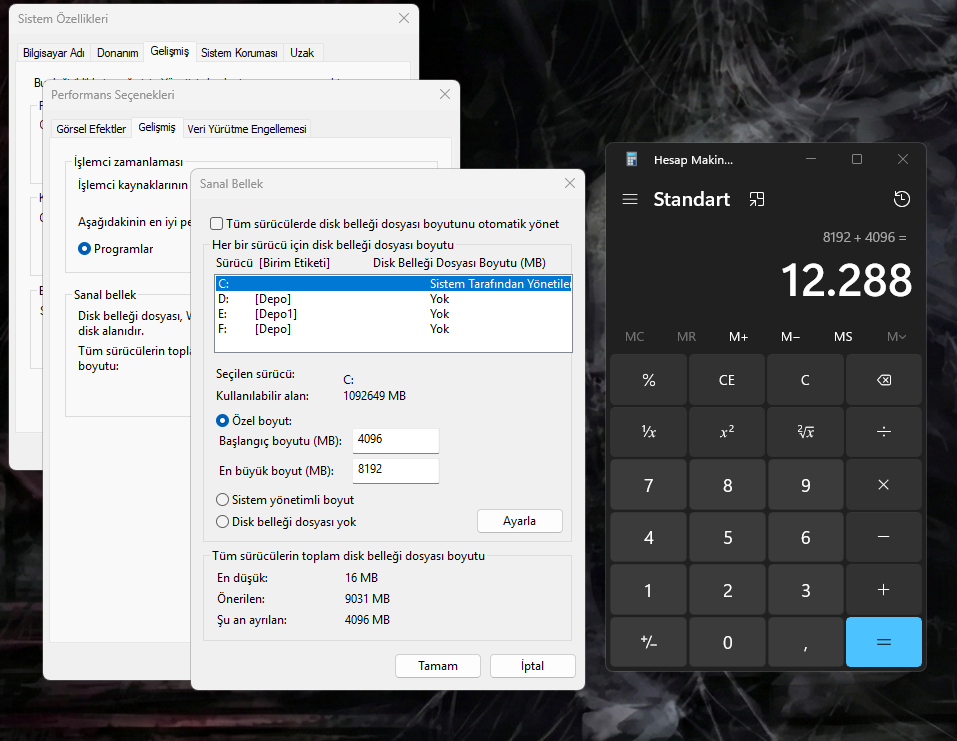The height and width of the screenshot is (741, 957).
Task: Close the Sanal Bellek dialog
Action: pos(569,183)
